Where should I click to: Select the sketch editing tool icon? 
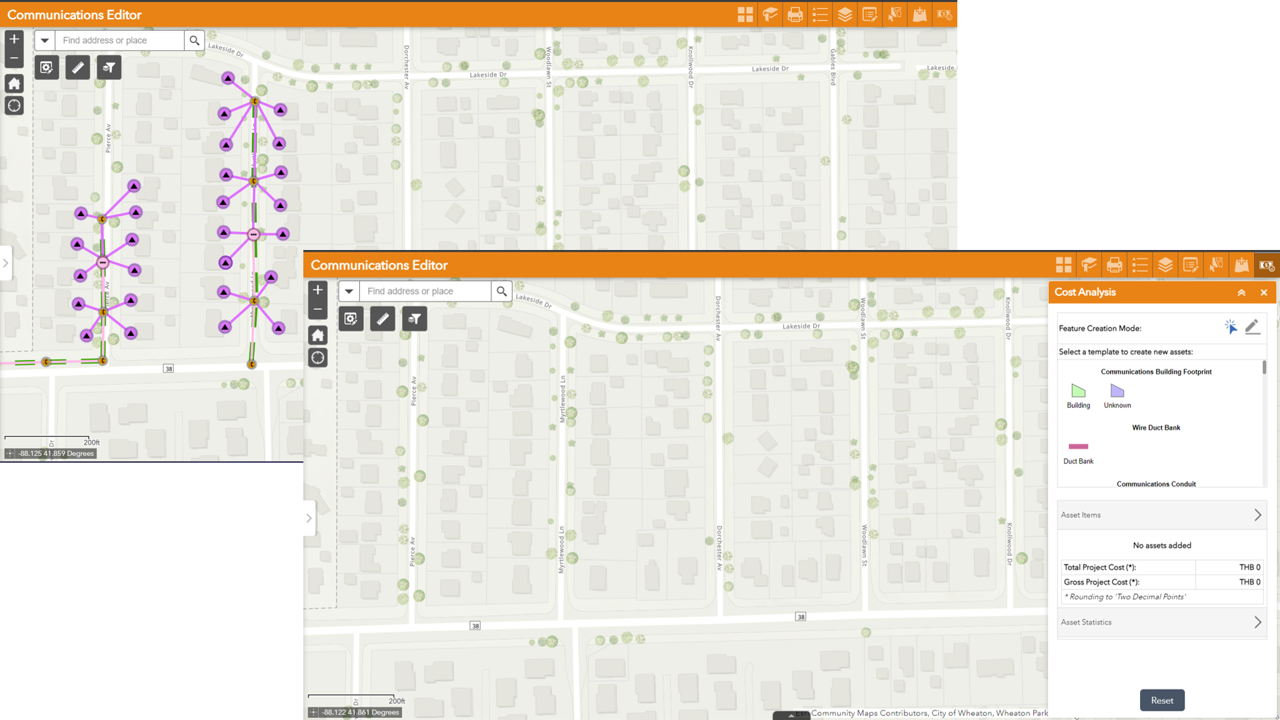point(350,318)
